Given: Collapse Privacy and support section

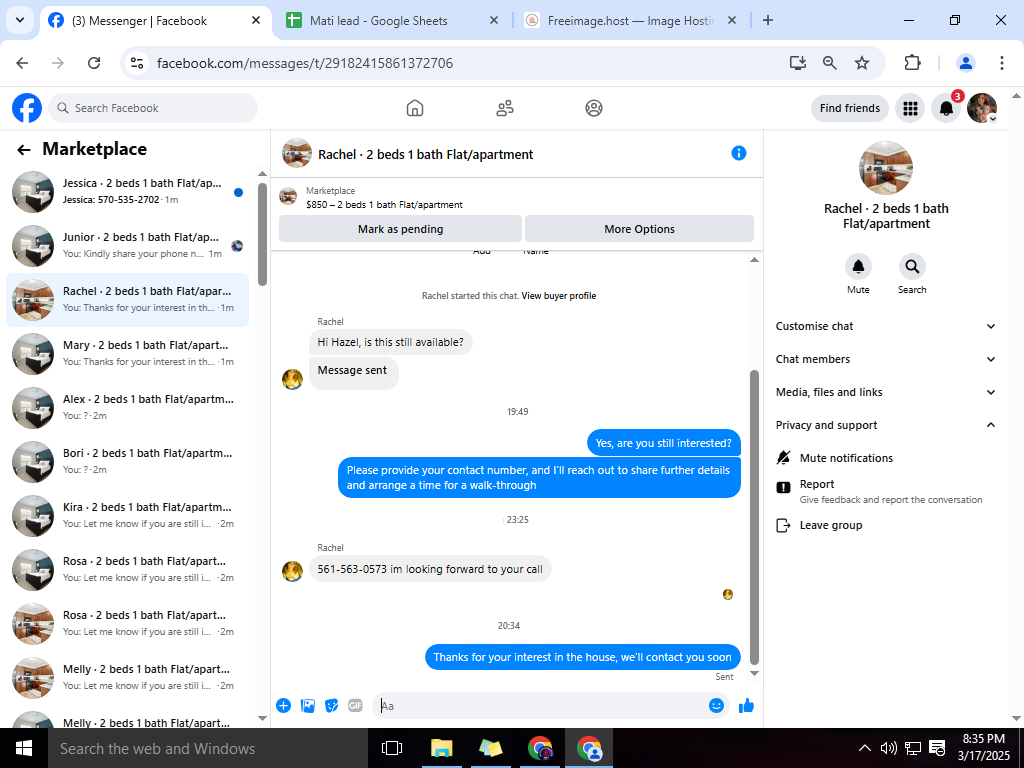Looking at the screenshot, I should click(886, 425).
